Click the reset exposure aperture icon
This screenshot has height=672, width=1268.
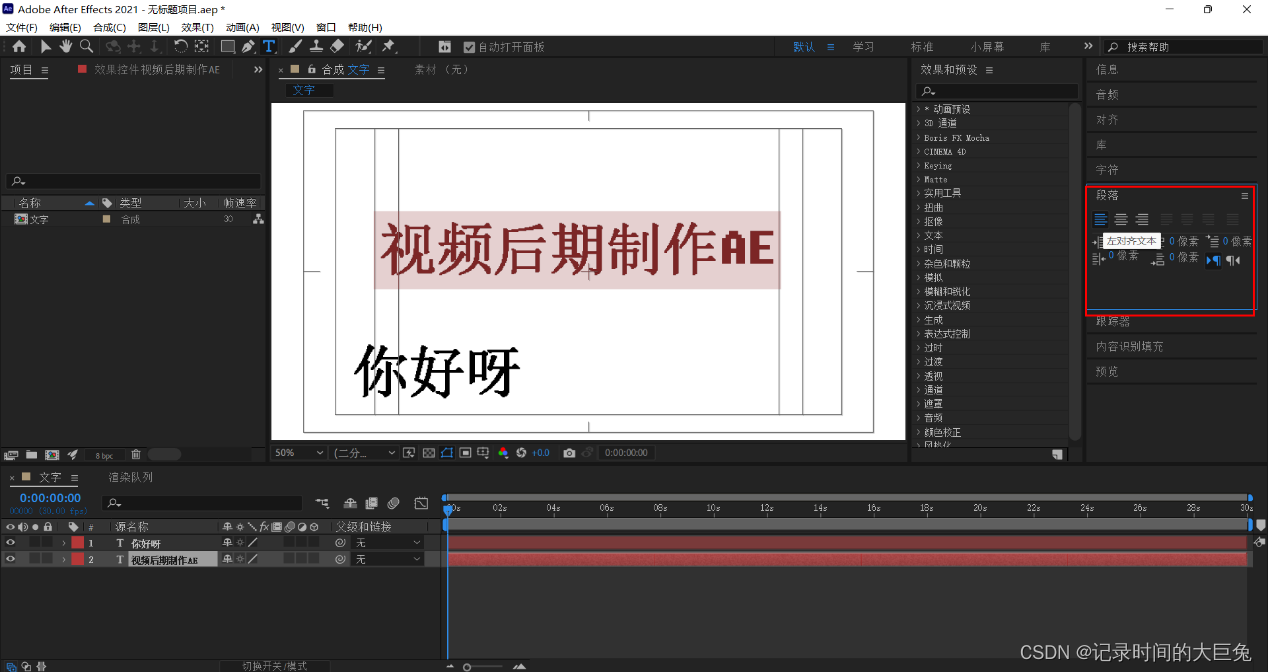[x=521, y=453]
